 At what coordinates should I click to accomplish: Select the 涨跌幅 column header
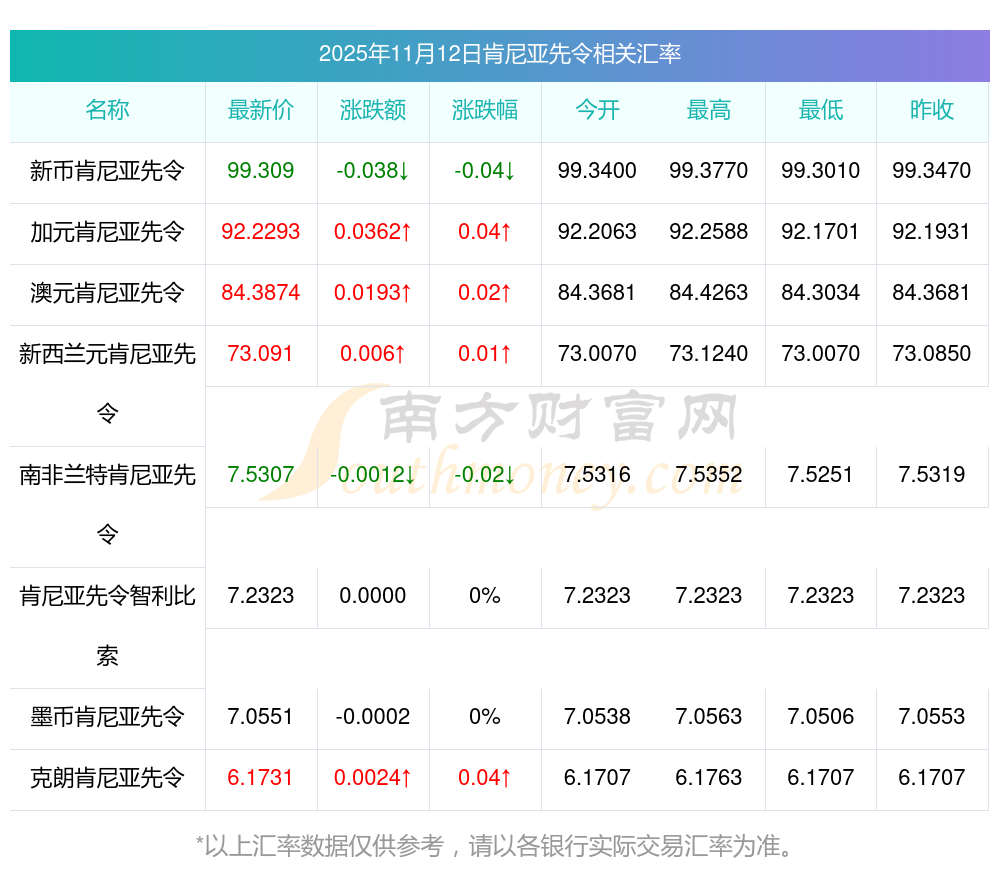point(485,110)
